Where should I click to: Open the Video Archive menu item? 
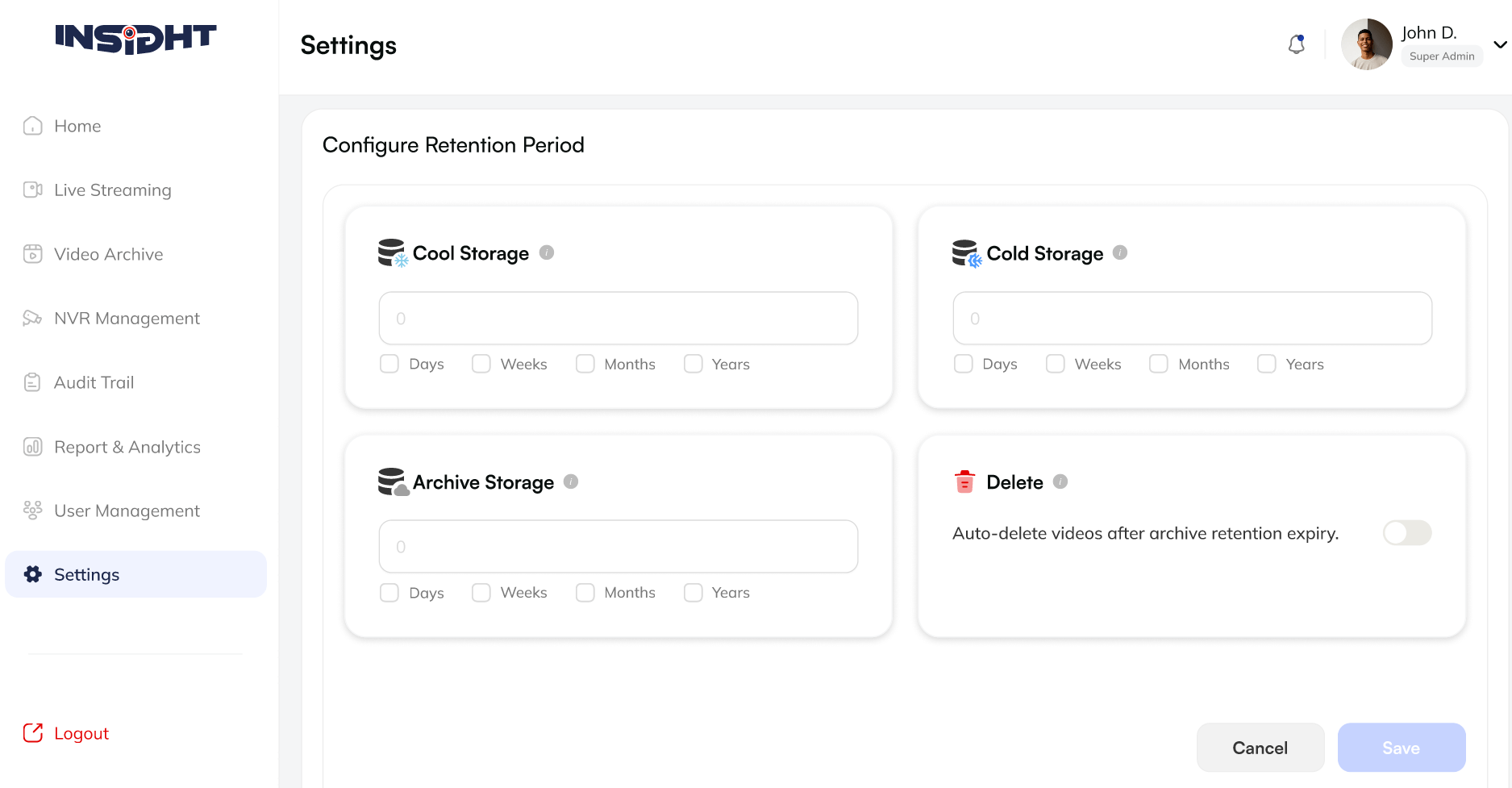click(x=108, y=254)
